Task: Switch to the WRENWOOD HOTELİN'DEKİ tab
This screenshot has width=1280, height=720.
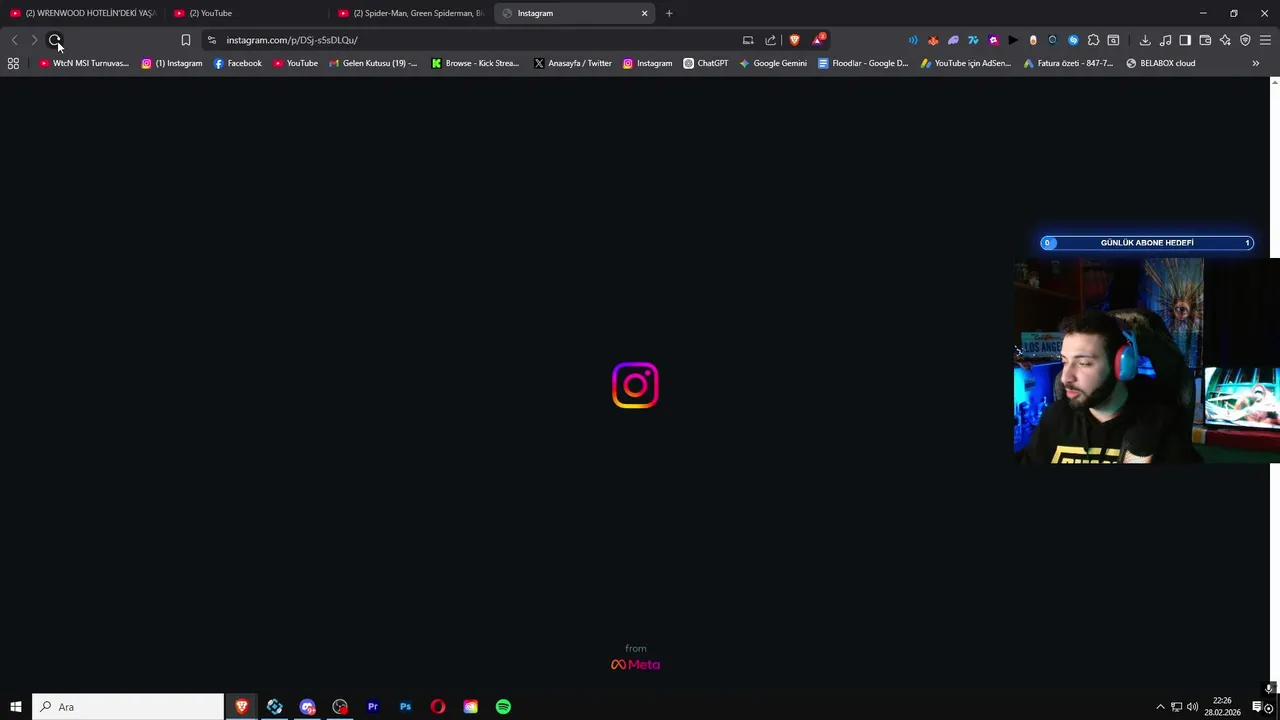Action: (83, 13)
